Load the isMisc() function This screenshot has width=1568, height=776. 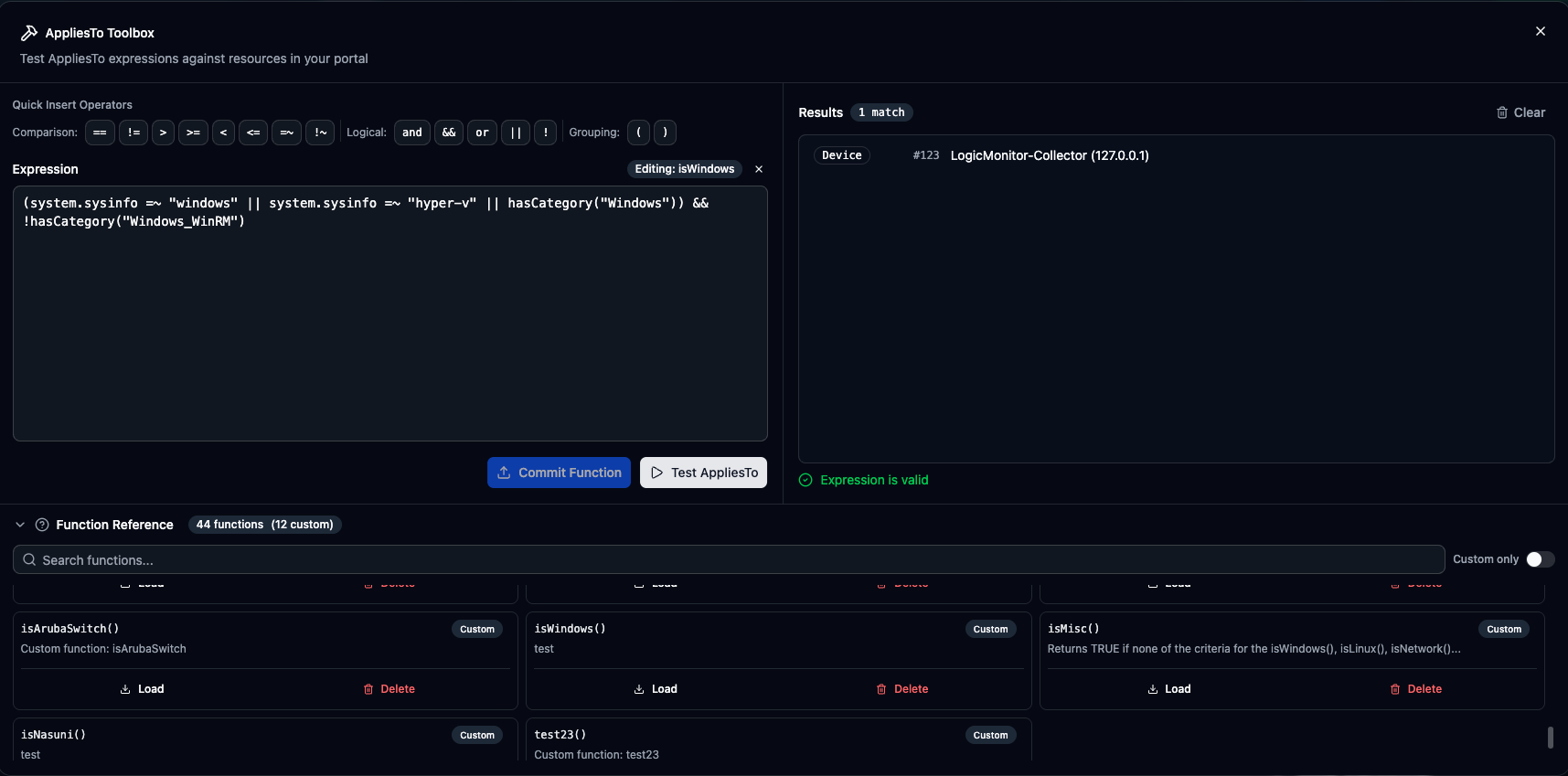click(x=1169, y=689)
